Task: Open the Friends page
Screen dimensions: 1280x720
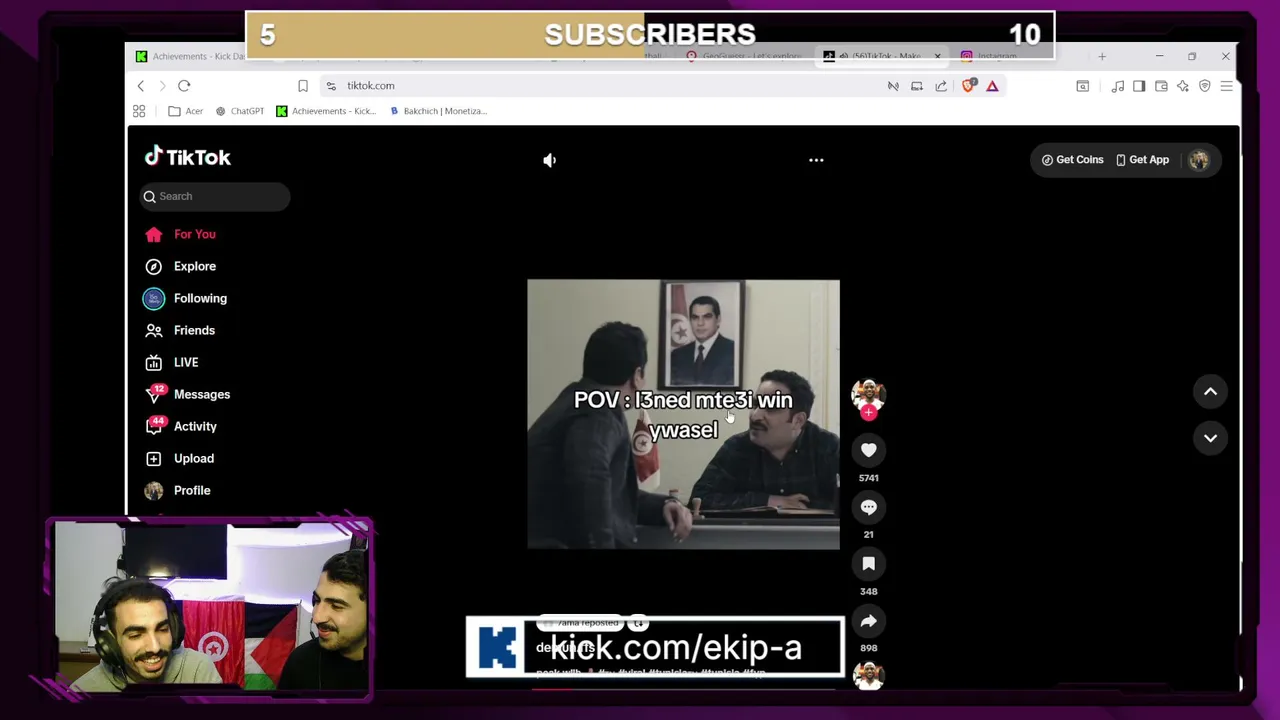Action: tap(179, 330)
